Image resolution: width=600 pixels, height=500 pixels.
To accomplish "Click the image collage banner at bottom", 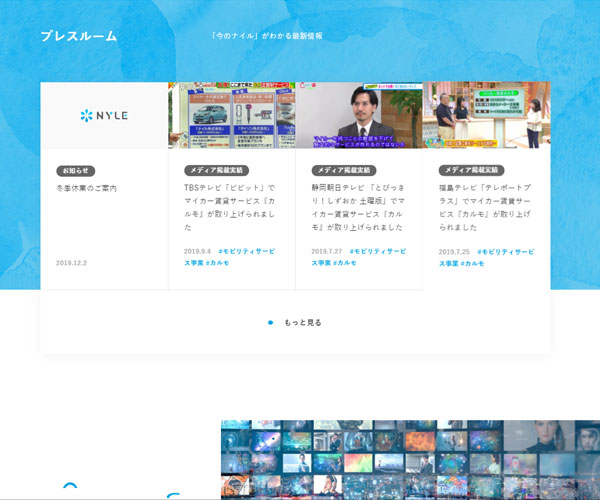I will point(410,459).
